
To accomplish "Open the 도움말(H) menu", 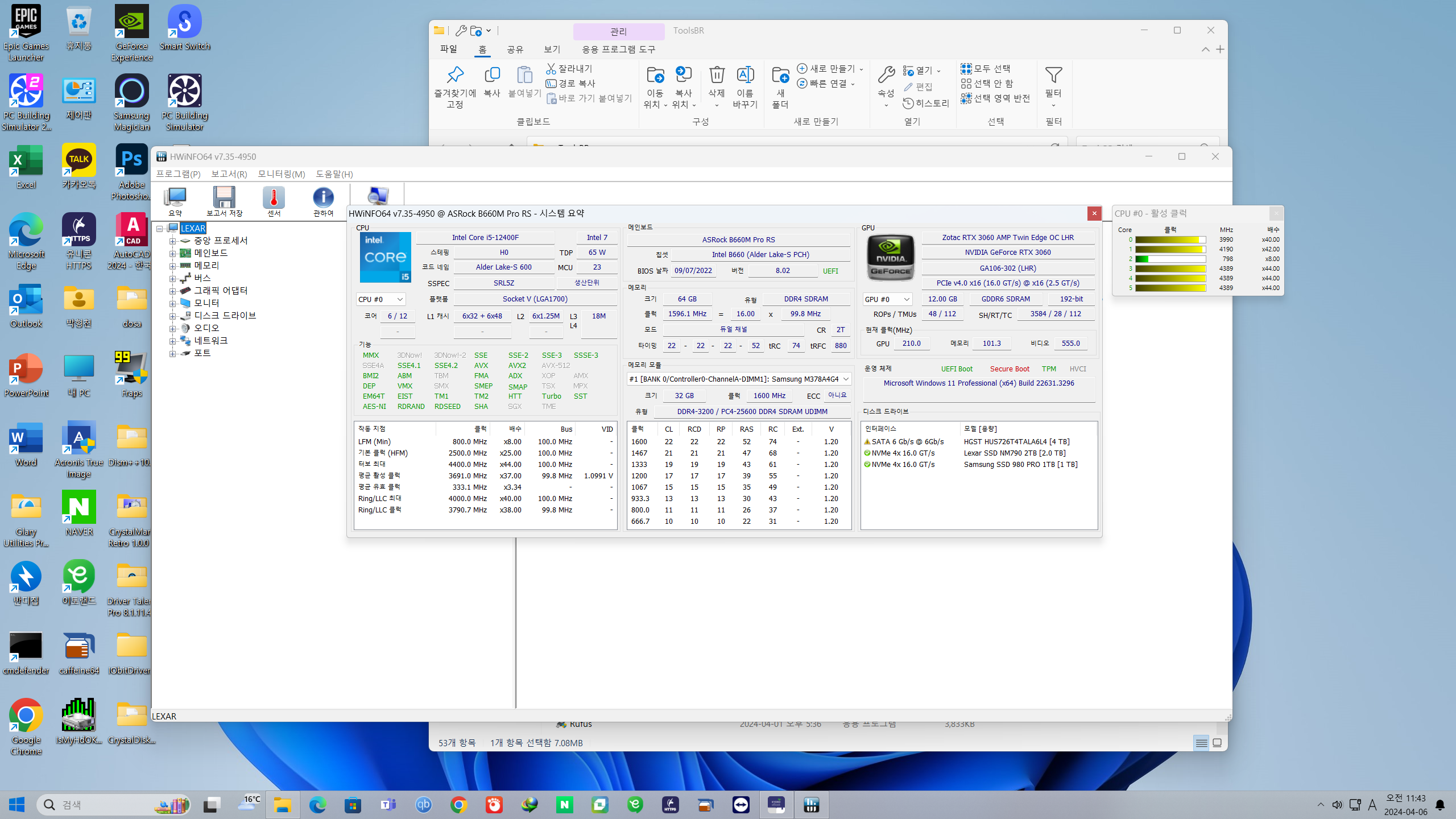I will point(334,174).
